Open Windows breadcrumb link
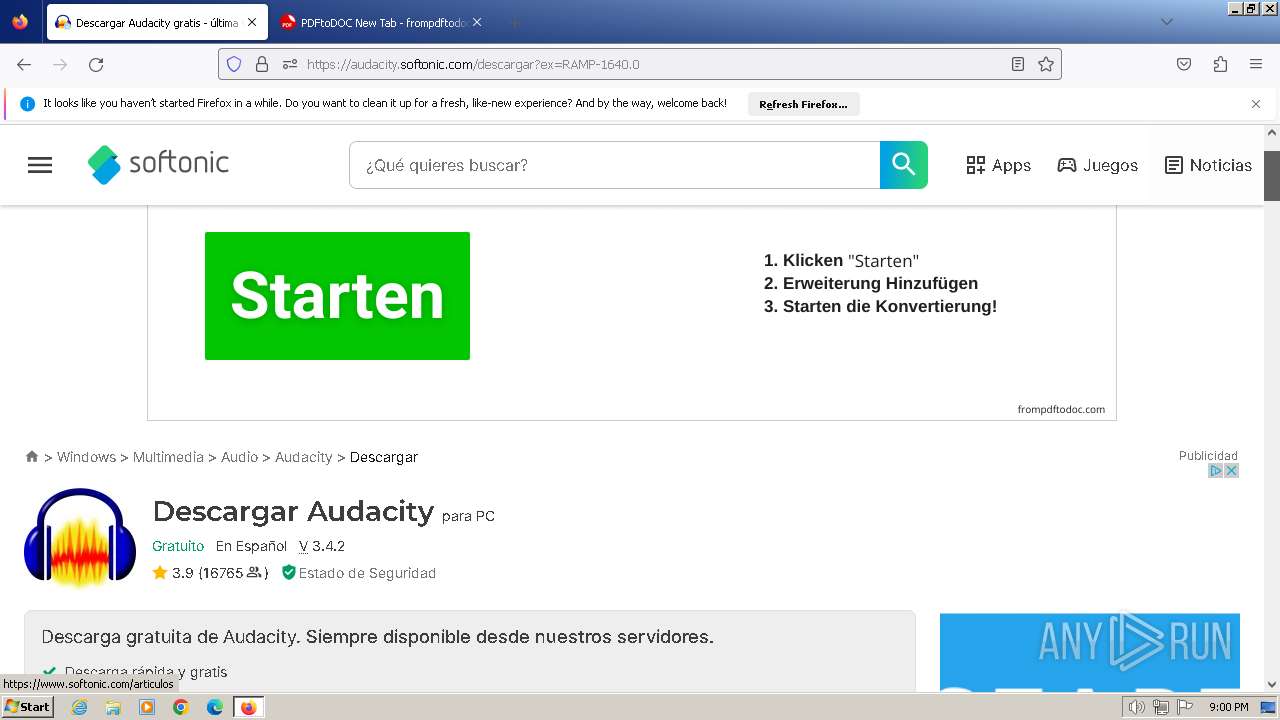1280x720 pixels. (x=86, y=457)
